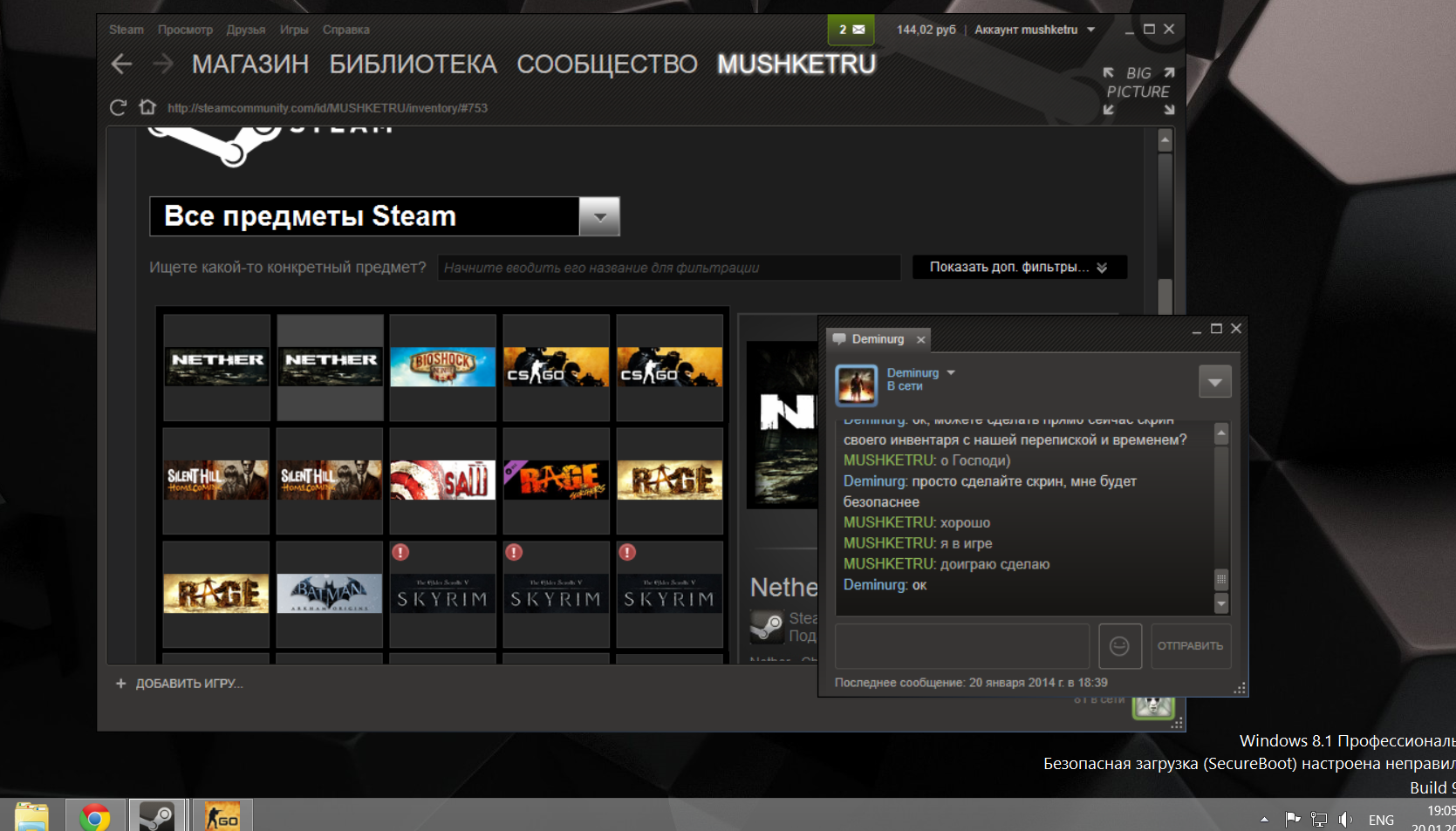The image size is (1456, 831).
Task: Select the RAGE item with purple tag
Action: (557, 480)
